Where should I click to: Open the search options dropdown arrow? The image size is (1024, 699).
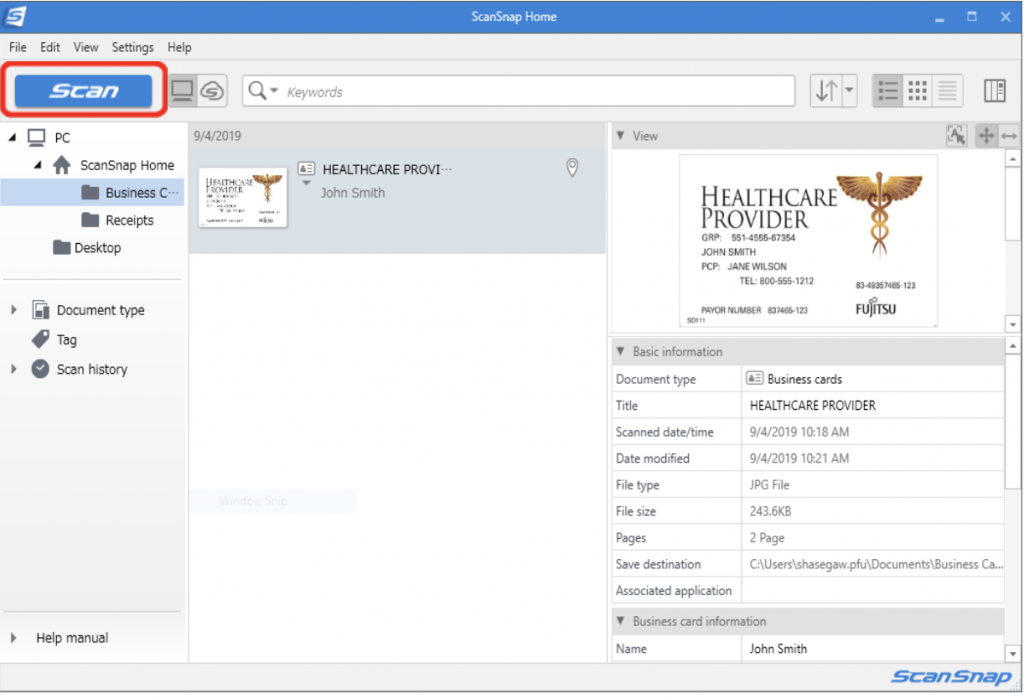274,90
